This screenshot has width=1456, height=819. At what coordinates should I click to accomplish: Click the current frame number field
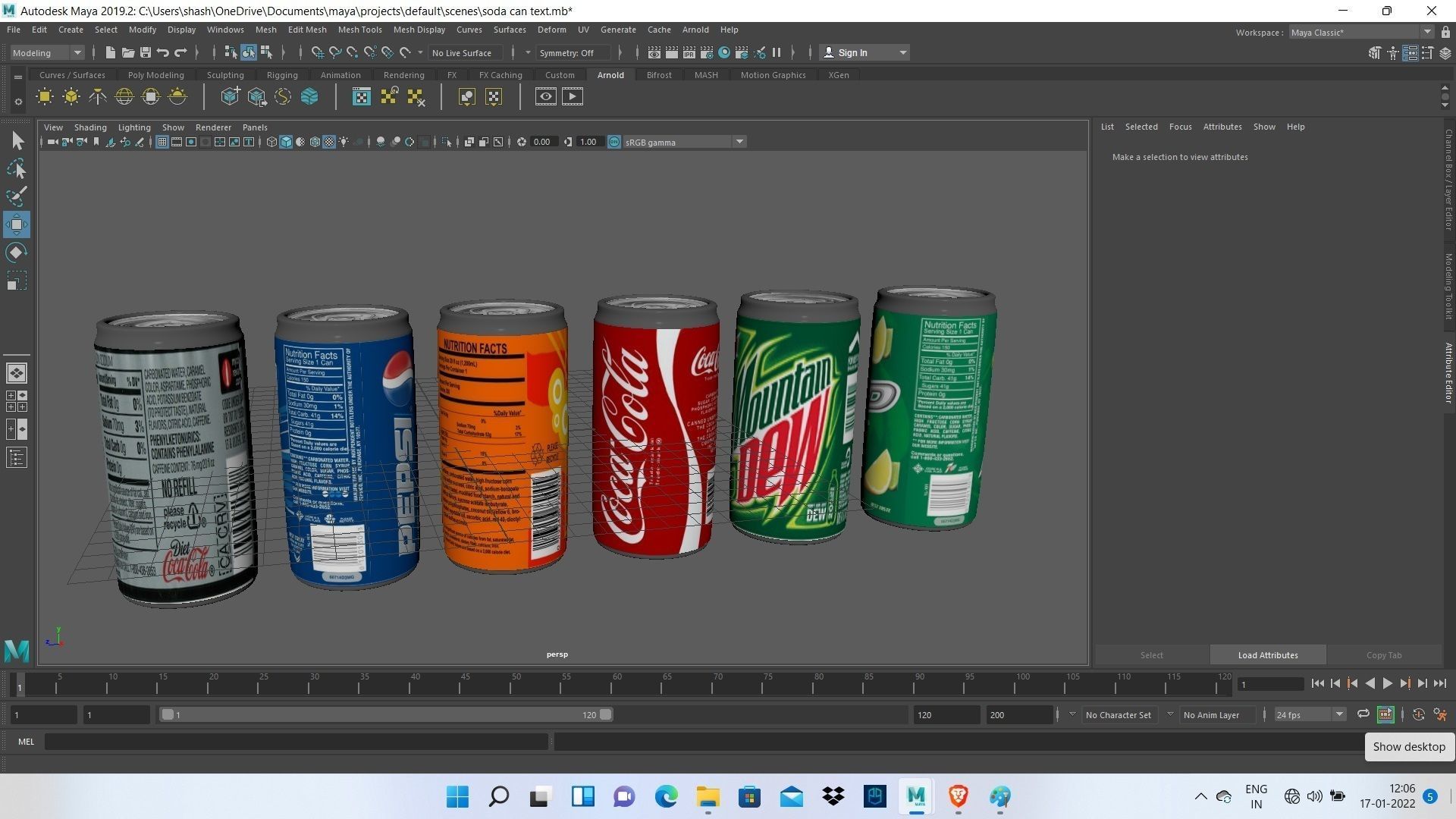coord(1270,684)
